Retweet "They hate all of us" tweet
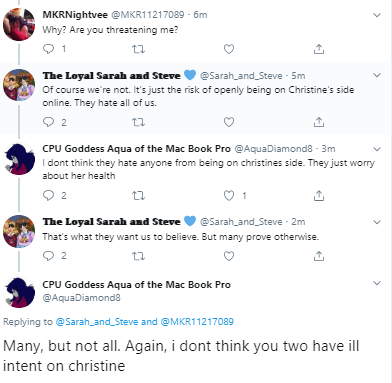Image resolution: width=392 pixels, height=383 pixels. coord(138,122)
